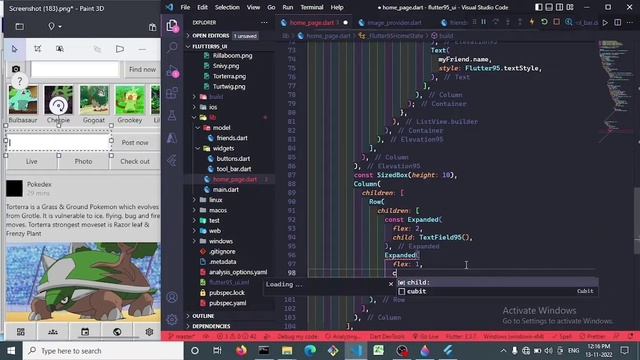
Task: Click the Windows Start button
Action: [x=11, y=351]
